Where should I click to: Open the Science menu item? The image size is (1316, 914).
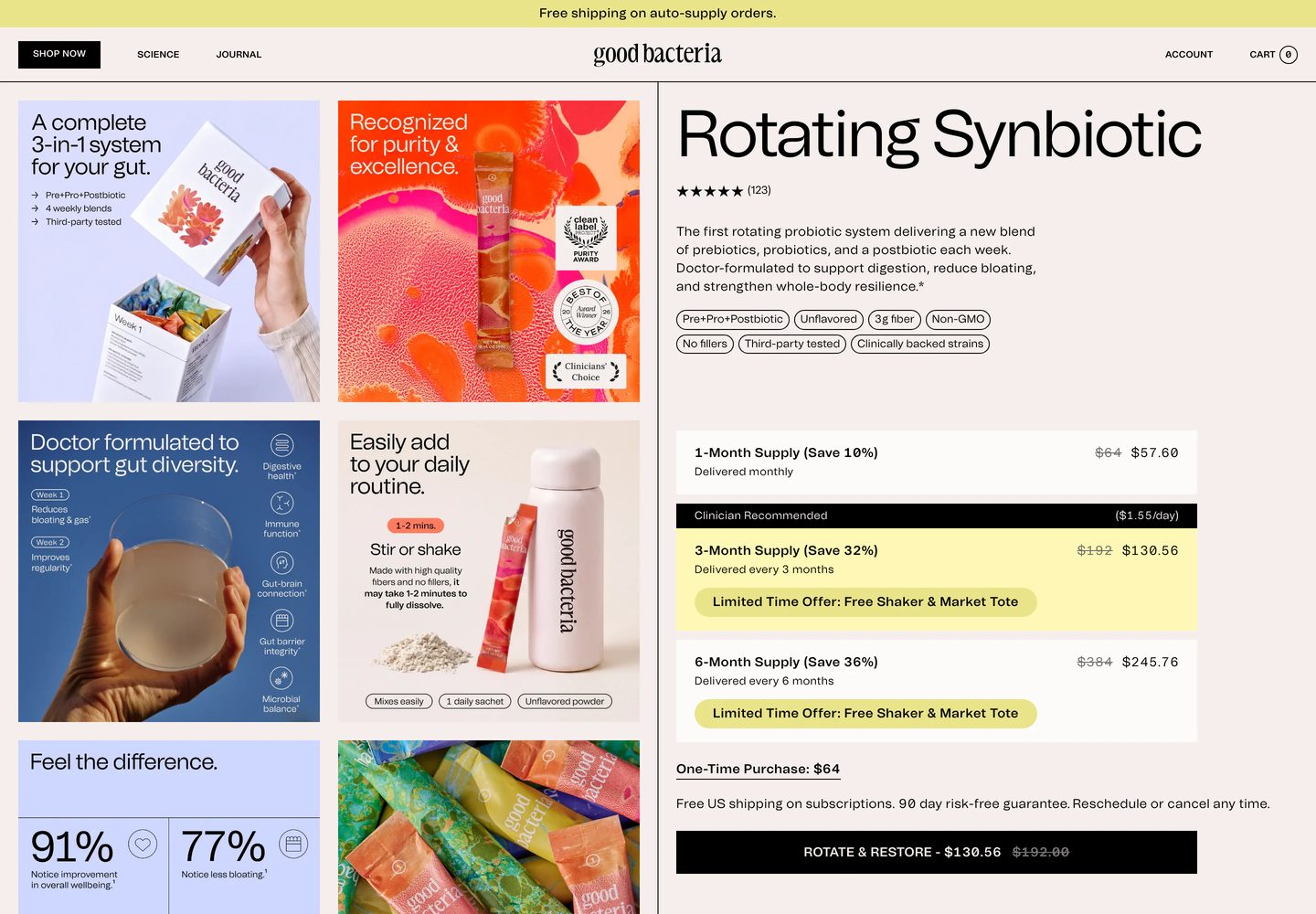pyautogui.click(x=158, y=55)
